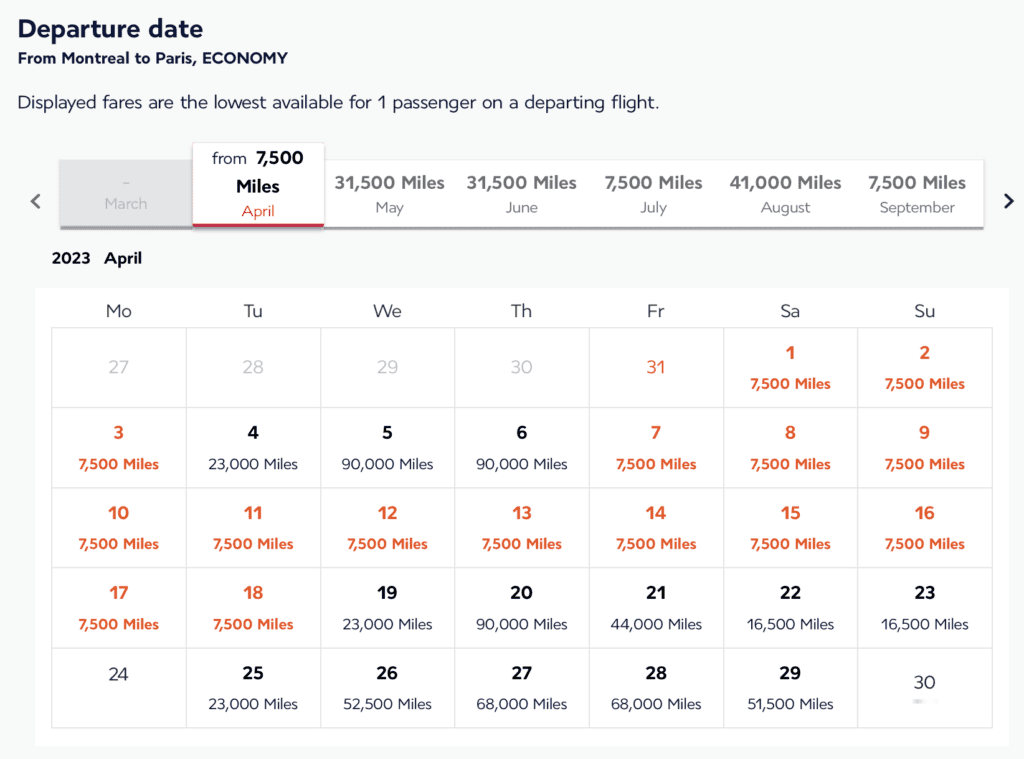
Task: Select April 13 for 7,500 Miles
Action: (x=522, y=527)
